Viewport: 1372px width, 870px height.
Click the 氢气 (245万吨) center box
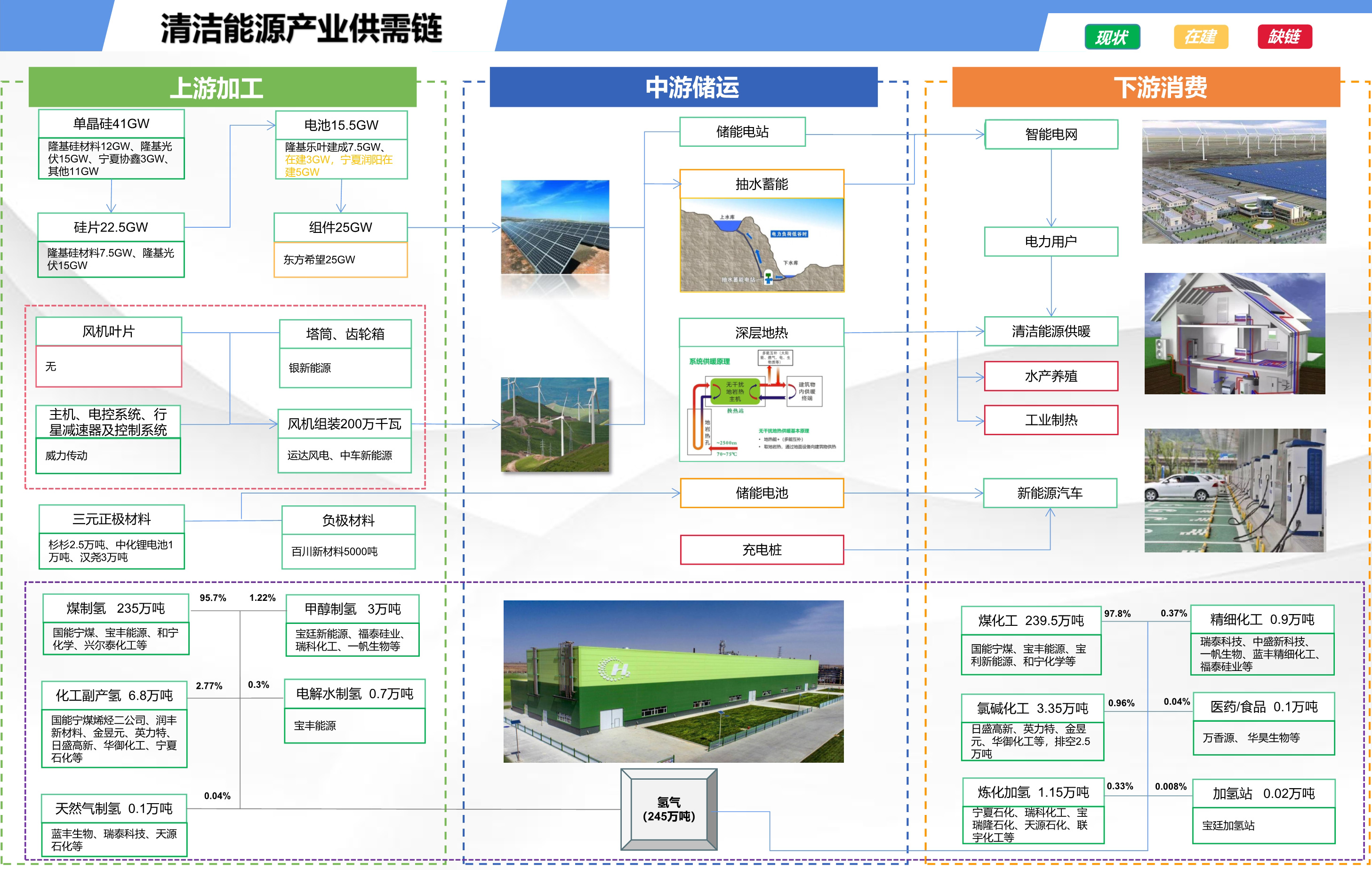pos(668,809)
